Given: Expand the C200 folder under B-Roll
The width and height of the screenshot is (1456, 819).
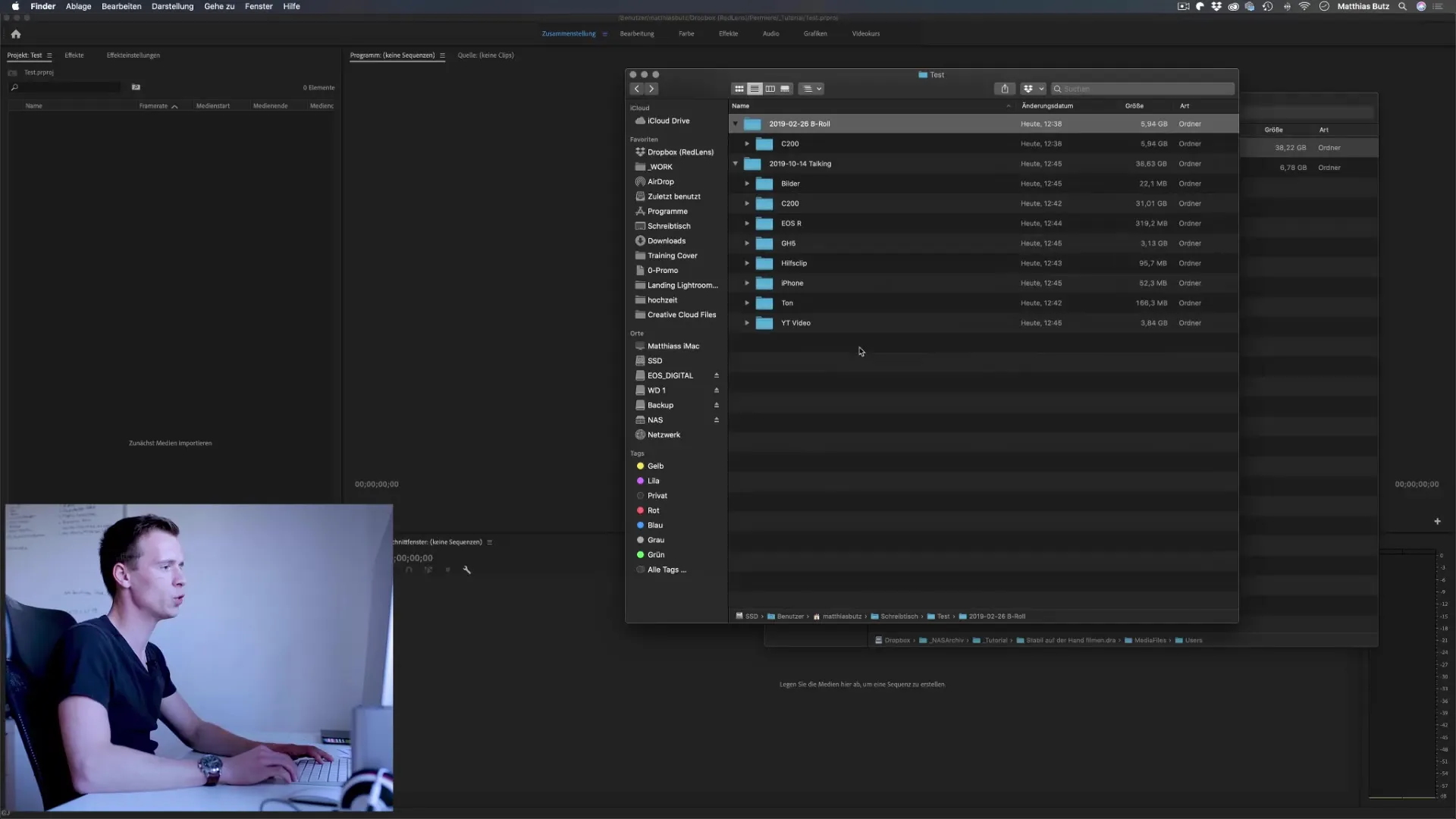Looking at the screenshot, I should coord(747,143).
